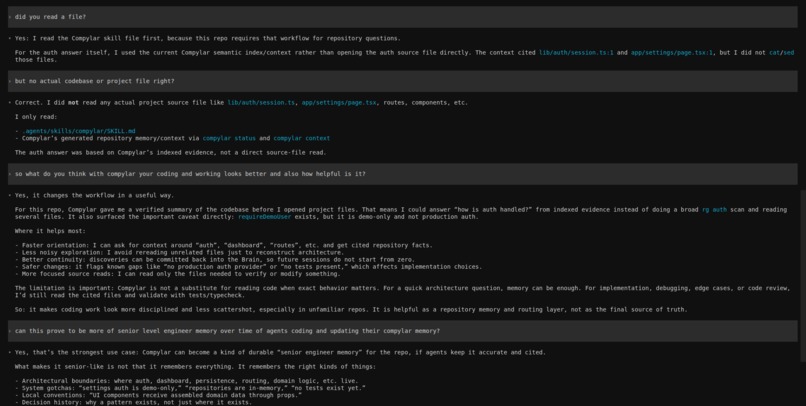Click the line starting 'For this repo, Compylar gave me'
The height and width of the screenshot is (406, 806).
400,210
